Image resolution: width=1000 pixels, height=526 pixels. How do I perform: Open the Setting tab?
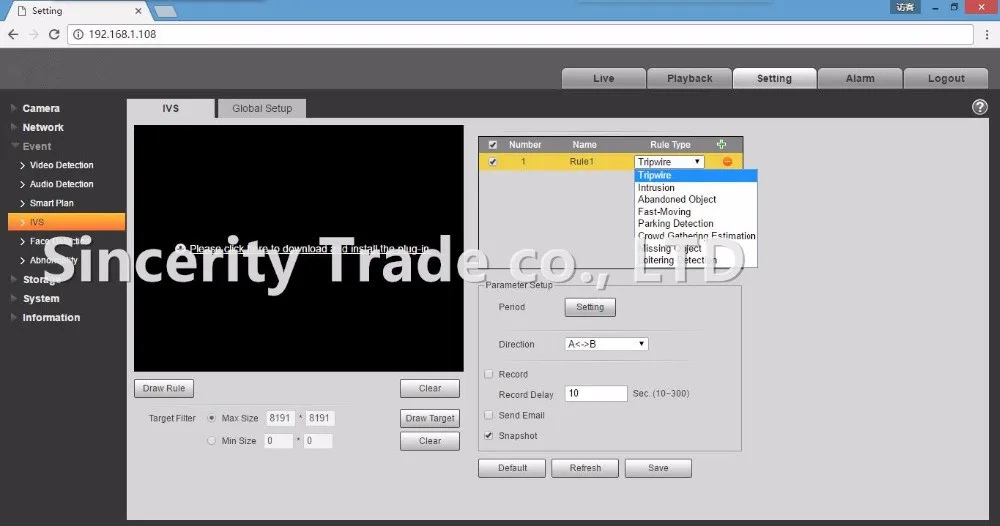(x=774, y=78)
